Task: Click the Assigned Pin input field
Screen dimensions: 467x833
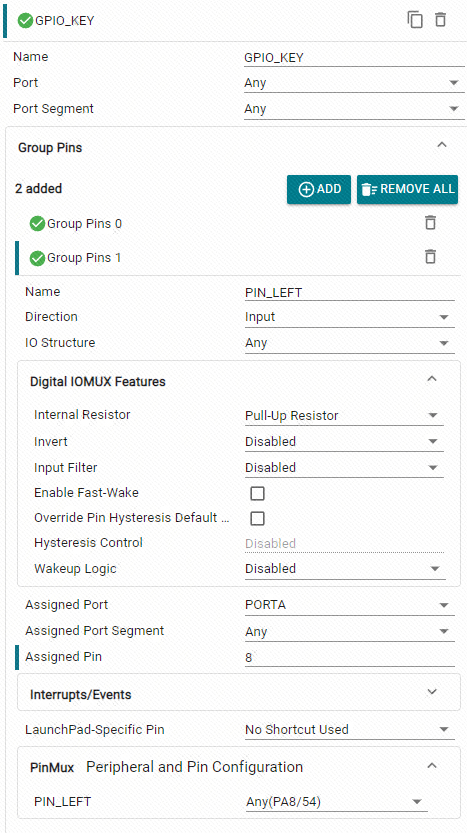Action: click(350, 658)
